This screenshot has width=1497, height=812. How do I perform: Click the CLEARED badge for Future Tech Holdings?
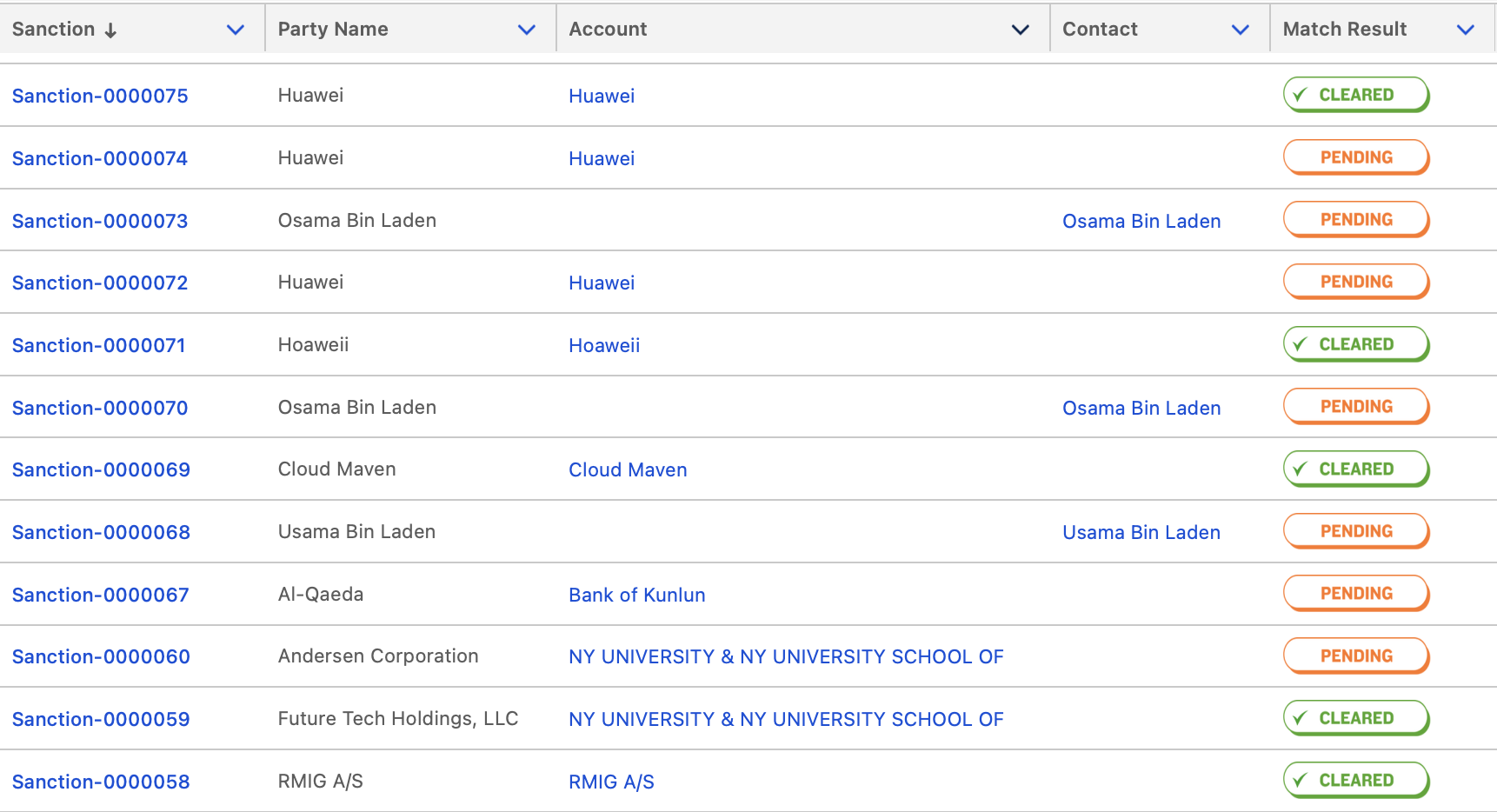pyautogui.click(x=1356, y=718)
